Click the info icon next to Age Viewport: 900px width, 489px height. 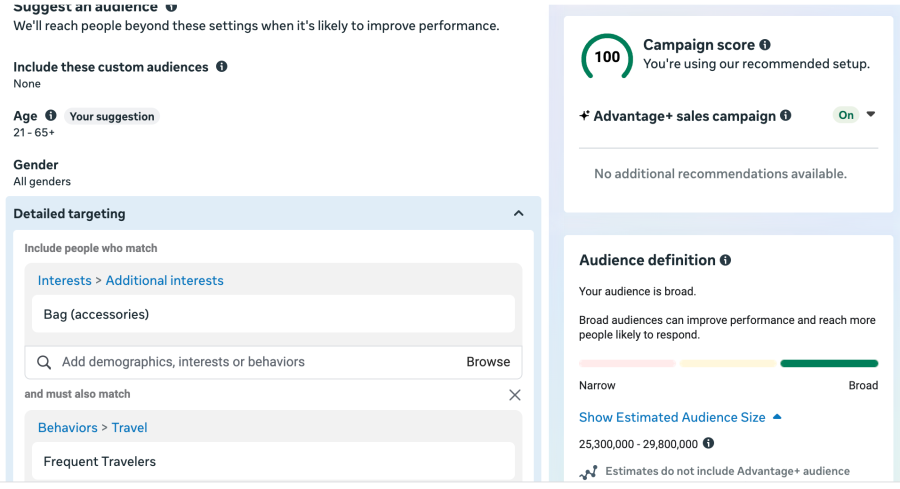tap(51, 116)
